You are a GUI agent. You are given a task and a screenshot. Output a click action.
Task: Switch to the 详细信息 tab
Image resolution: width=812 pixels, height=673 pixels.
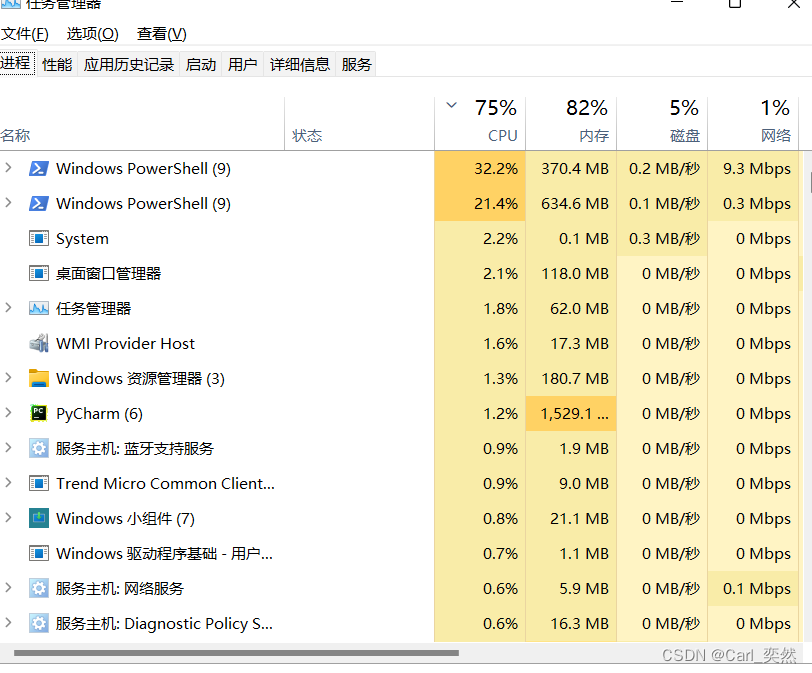click(x=299, y=65)
